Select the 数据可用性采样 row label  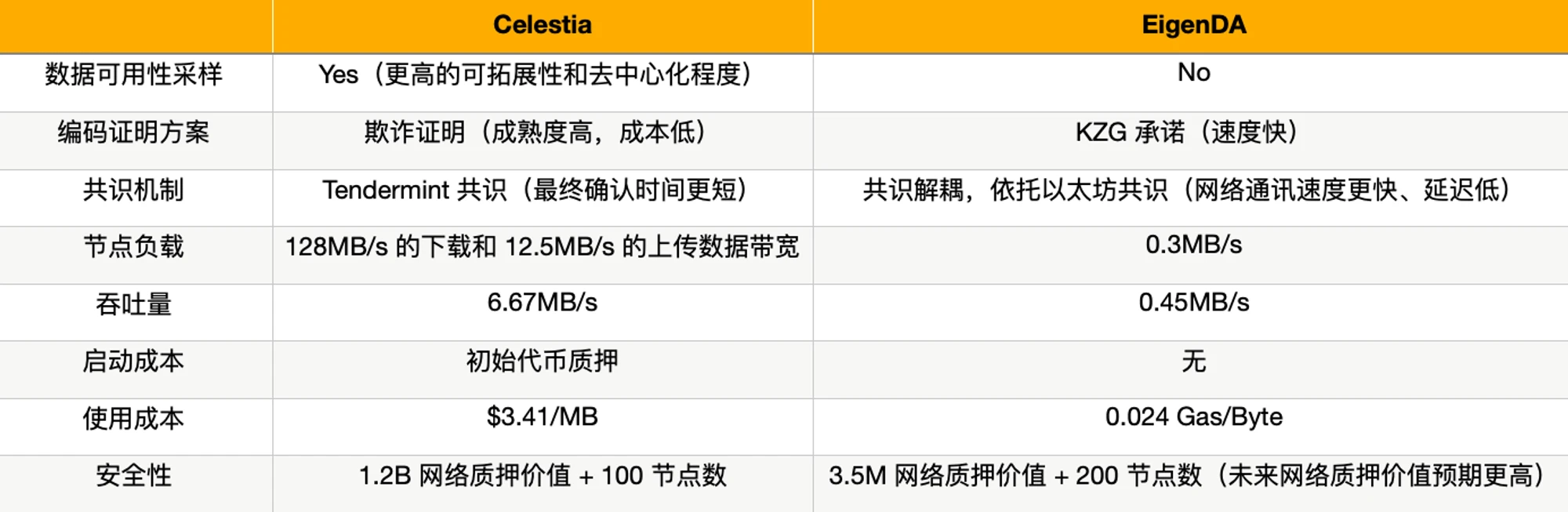point(134,74)
